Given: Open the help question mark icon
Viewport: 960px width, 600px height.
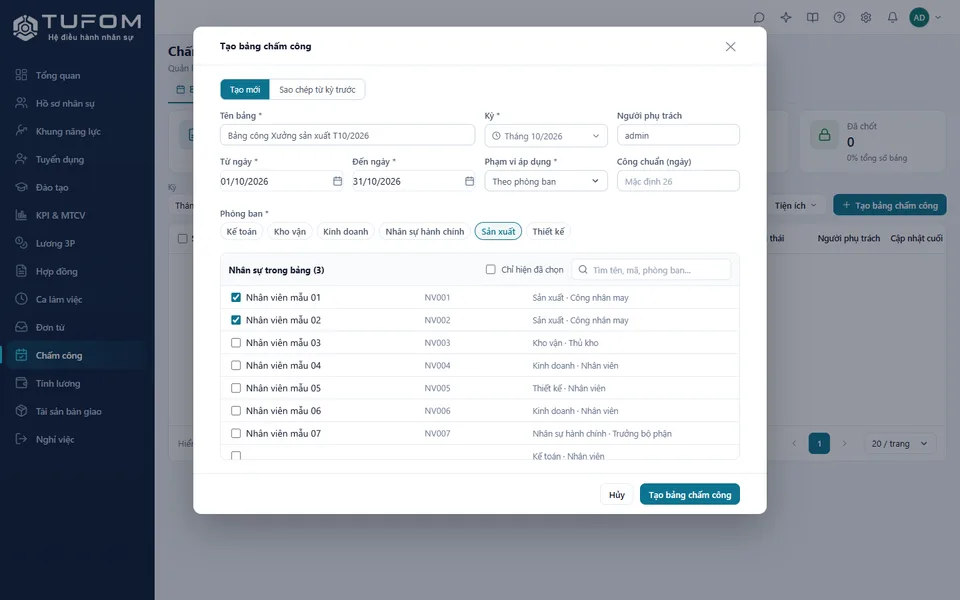Looking at the screenshot, I should coord(839,18).
